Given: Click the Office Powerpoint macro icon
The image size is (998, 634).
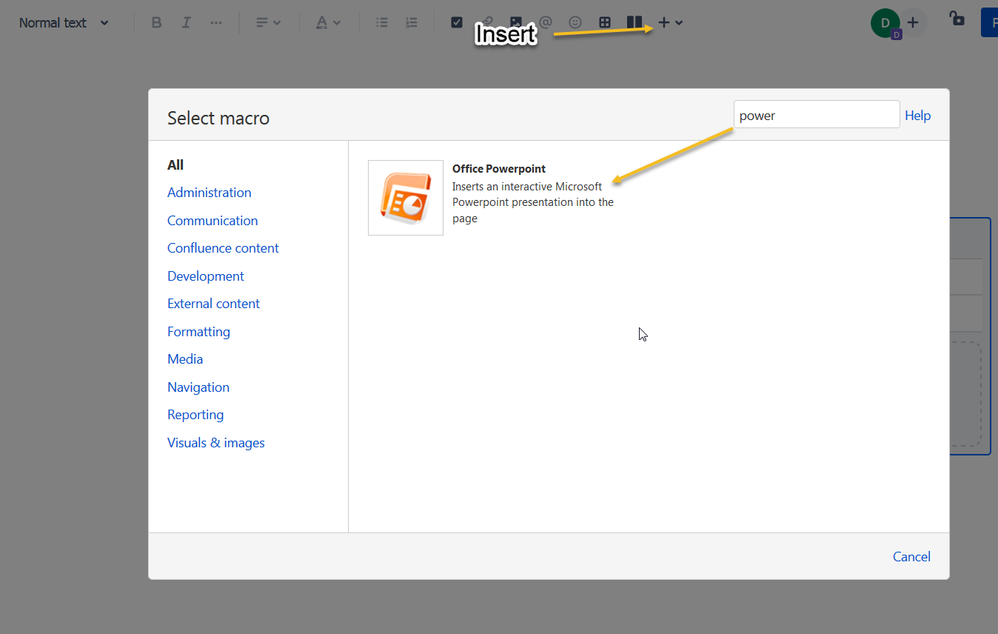Looking at the screenshot, I should [405, 198].
